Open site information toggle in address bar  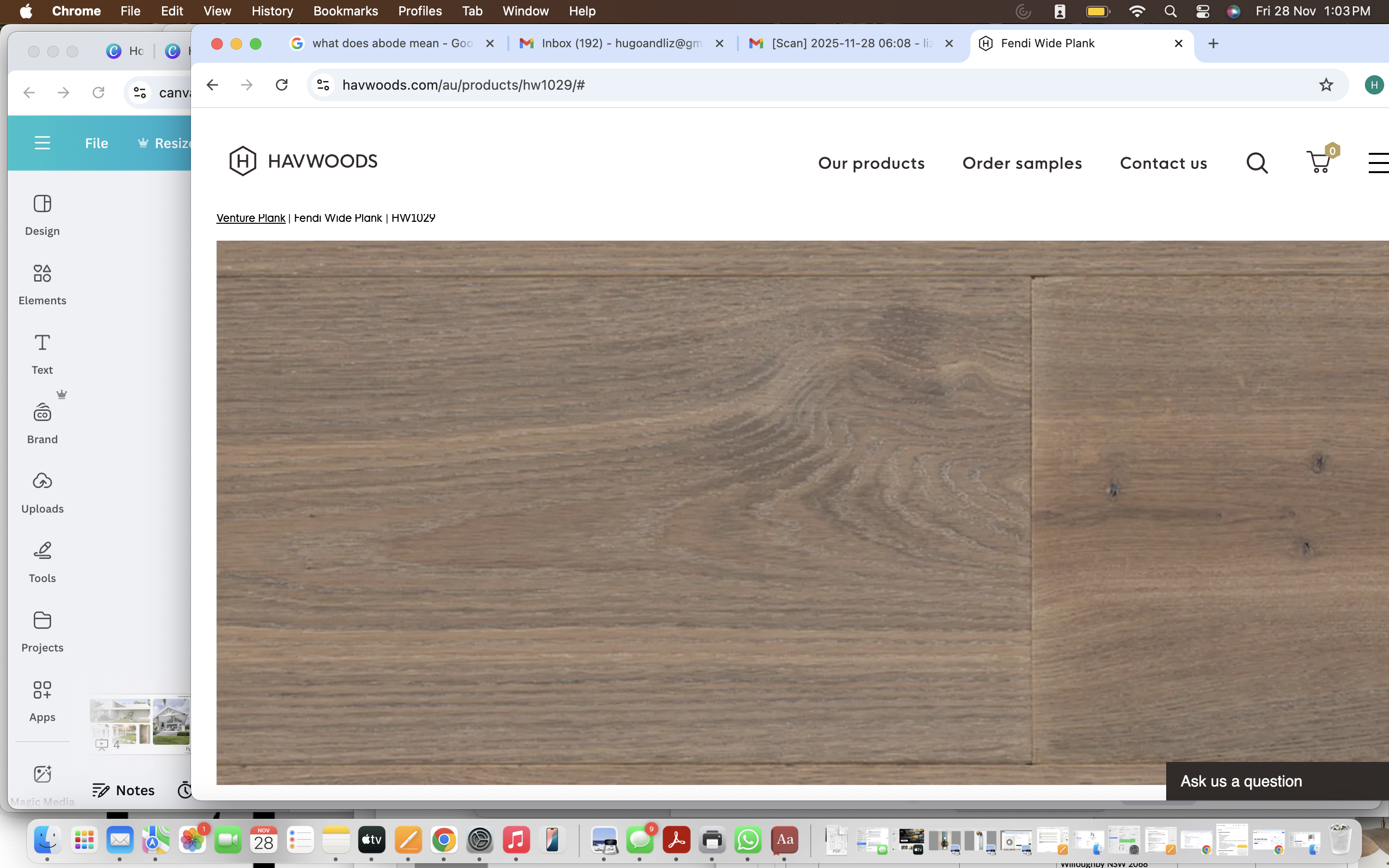click(323, 85)
